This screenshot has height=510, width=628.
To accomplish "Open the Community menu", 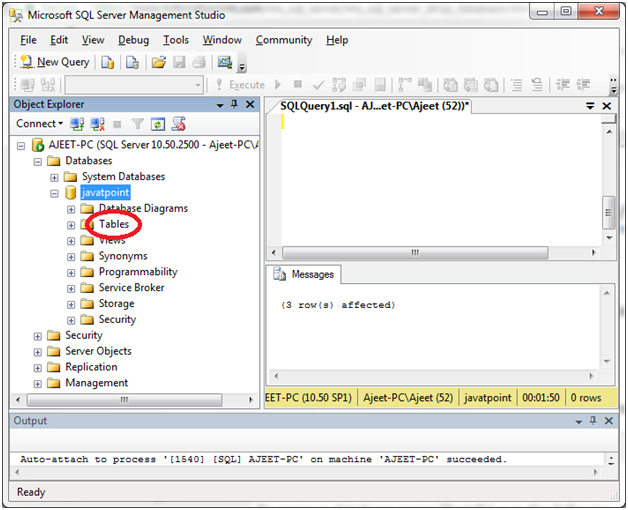I will (x=284, y=40).
